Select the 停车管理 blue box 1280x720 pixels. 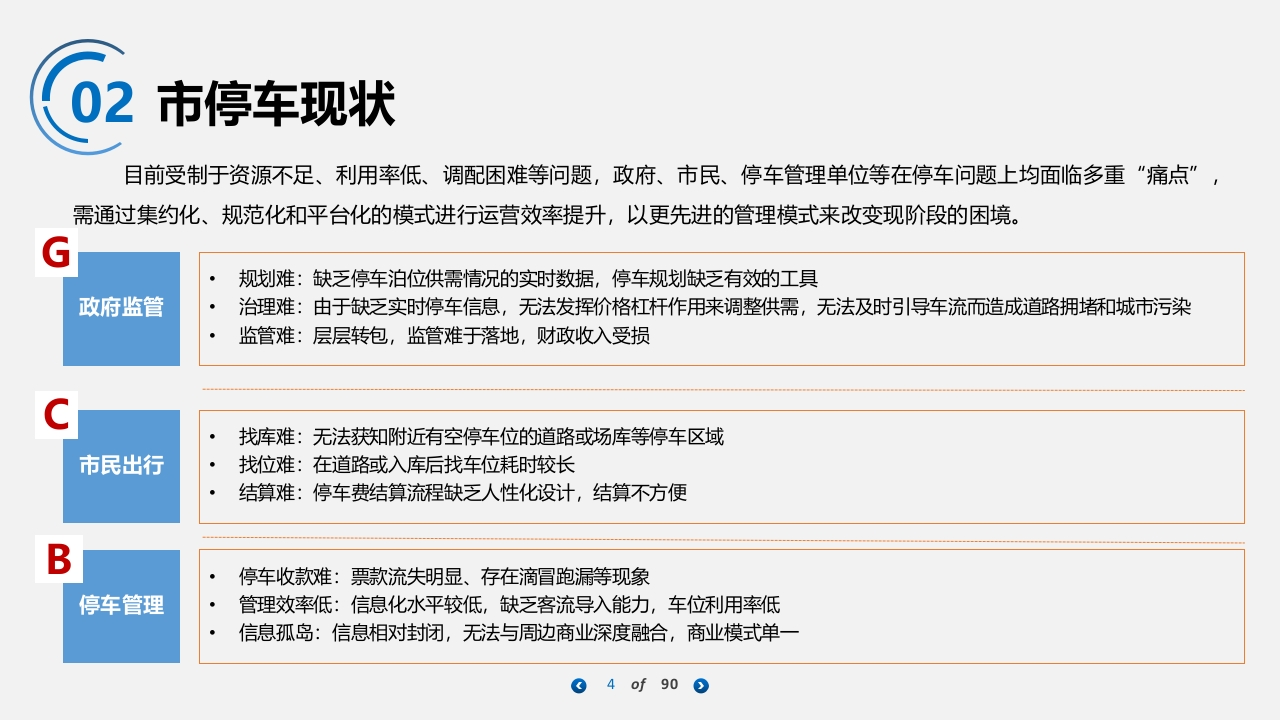(x=121, y=606)
